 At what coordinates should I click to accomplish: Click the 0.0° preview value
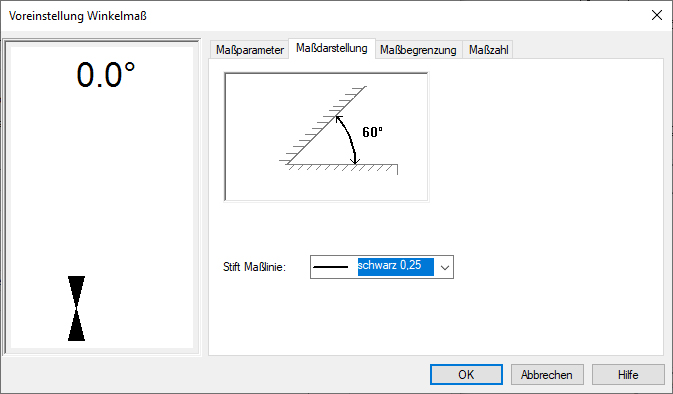pos(106,75)
